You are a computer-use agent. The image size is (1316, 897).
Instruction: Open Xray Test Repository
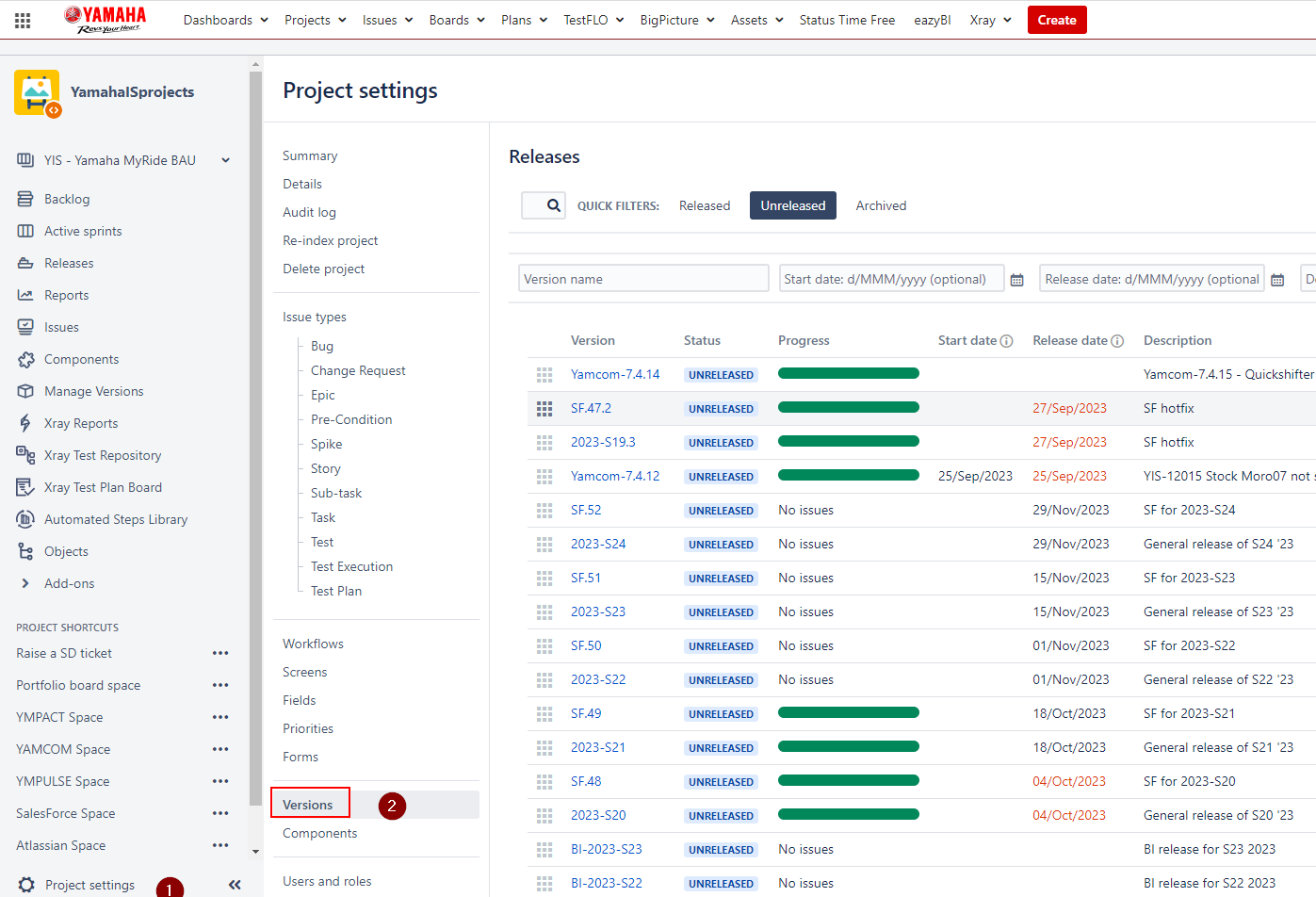pyautogui.click(x=103, y=455)
